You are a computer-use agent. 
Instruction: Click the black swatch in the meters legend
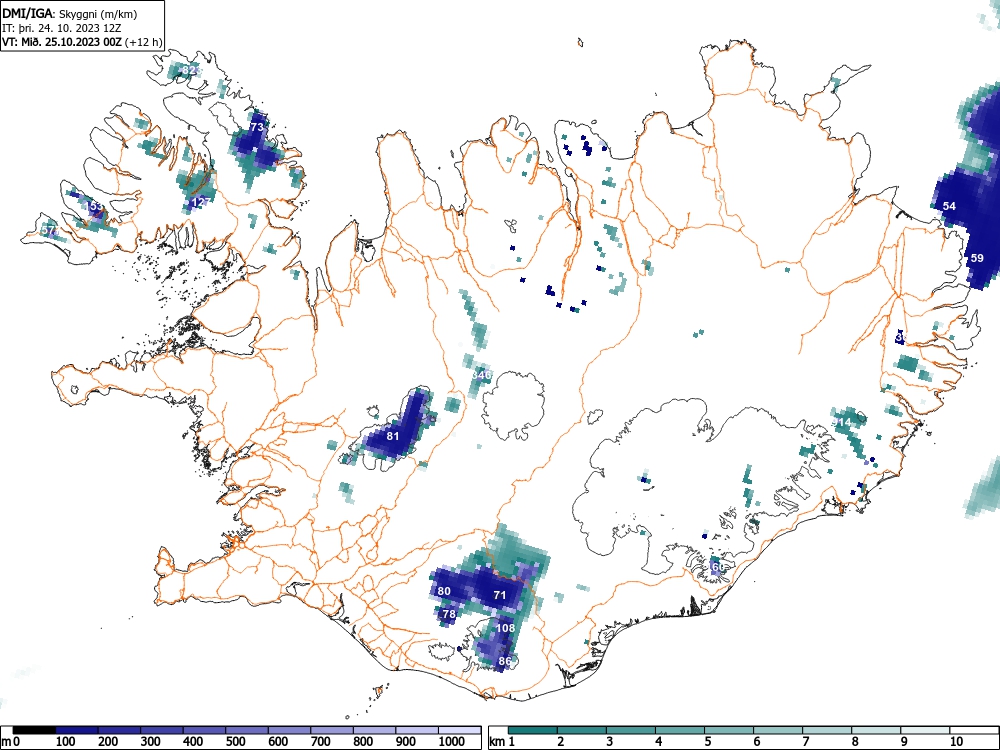[34, 730]
